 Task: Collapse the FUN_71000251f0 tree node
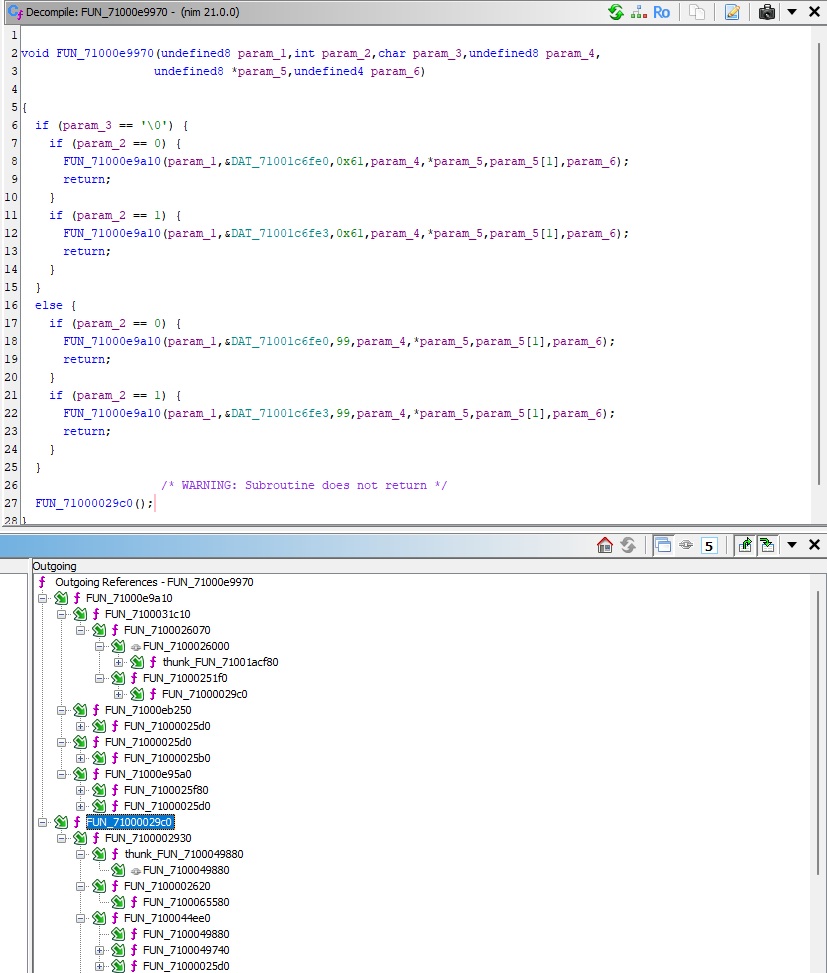click(100, 678)
